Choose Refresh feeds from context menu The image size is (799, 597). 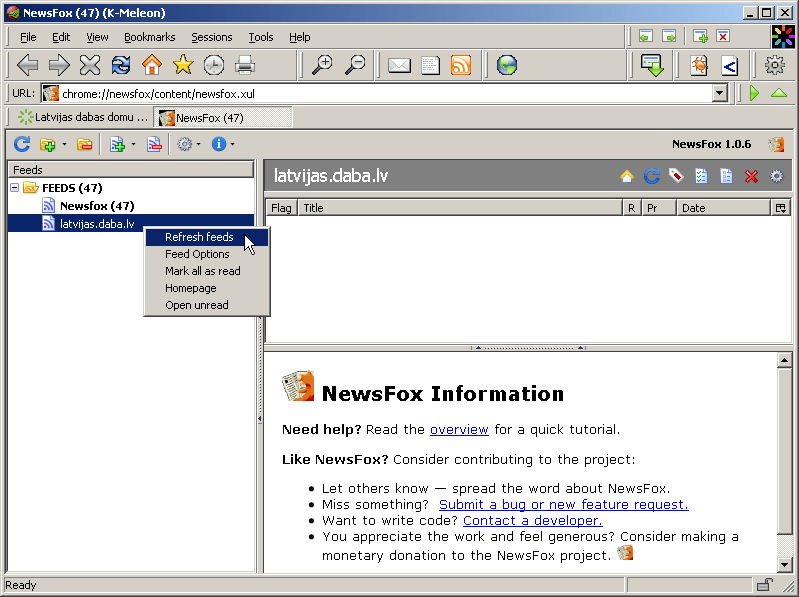pos(207,237)
